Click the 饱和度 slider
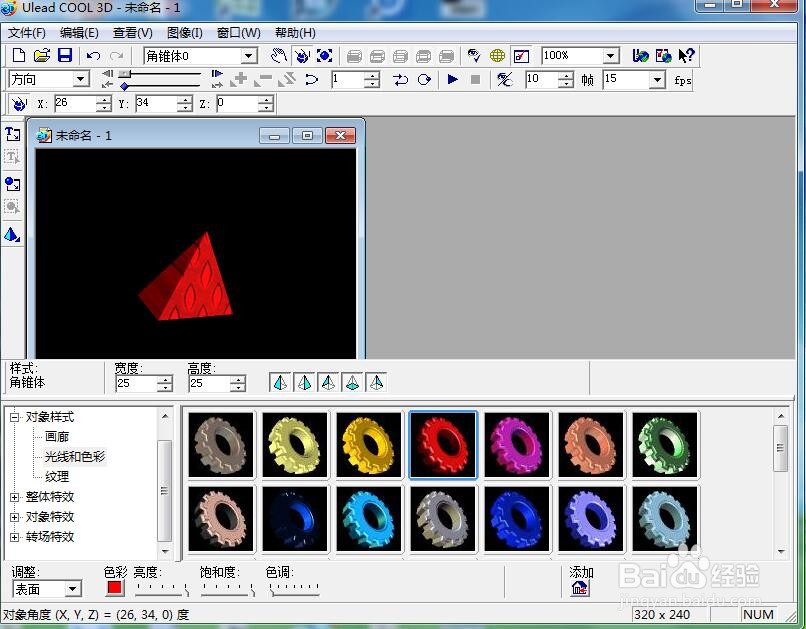This screenshot has height=629, width=806. (228, 589)
